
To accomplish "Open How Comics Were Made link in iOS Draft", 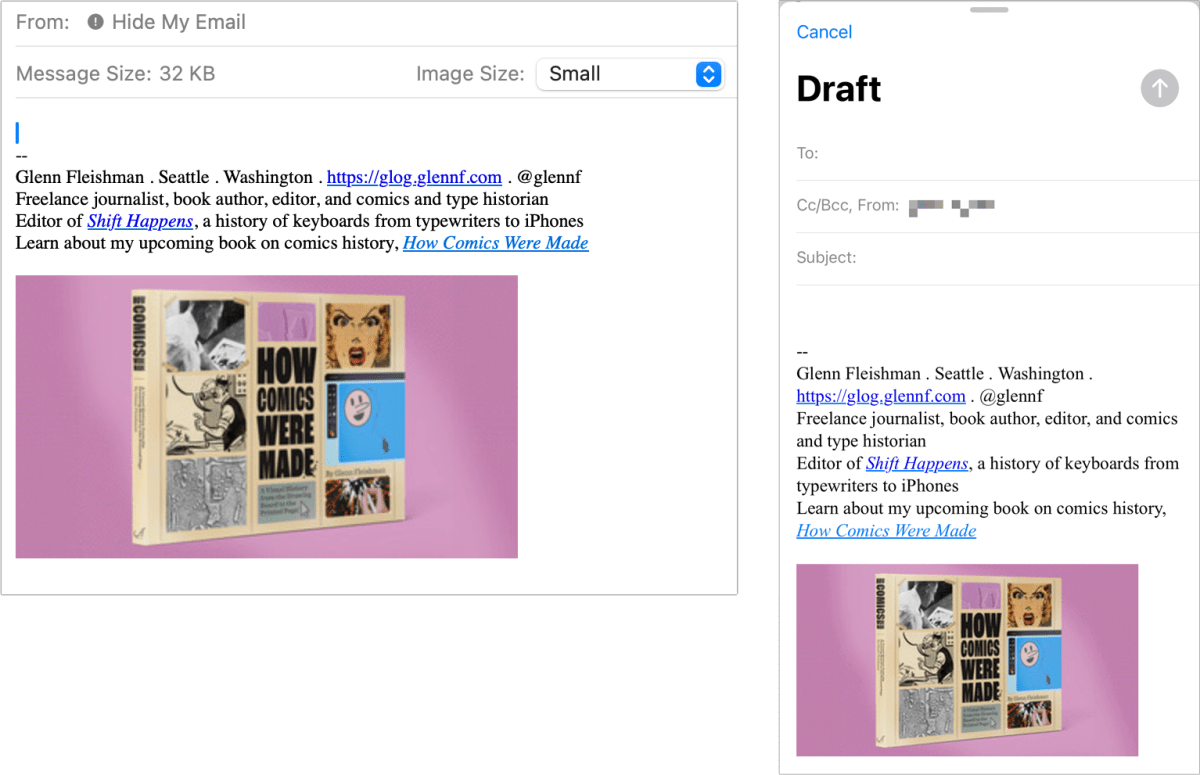I will pos(886,531).
